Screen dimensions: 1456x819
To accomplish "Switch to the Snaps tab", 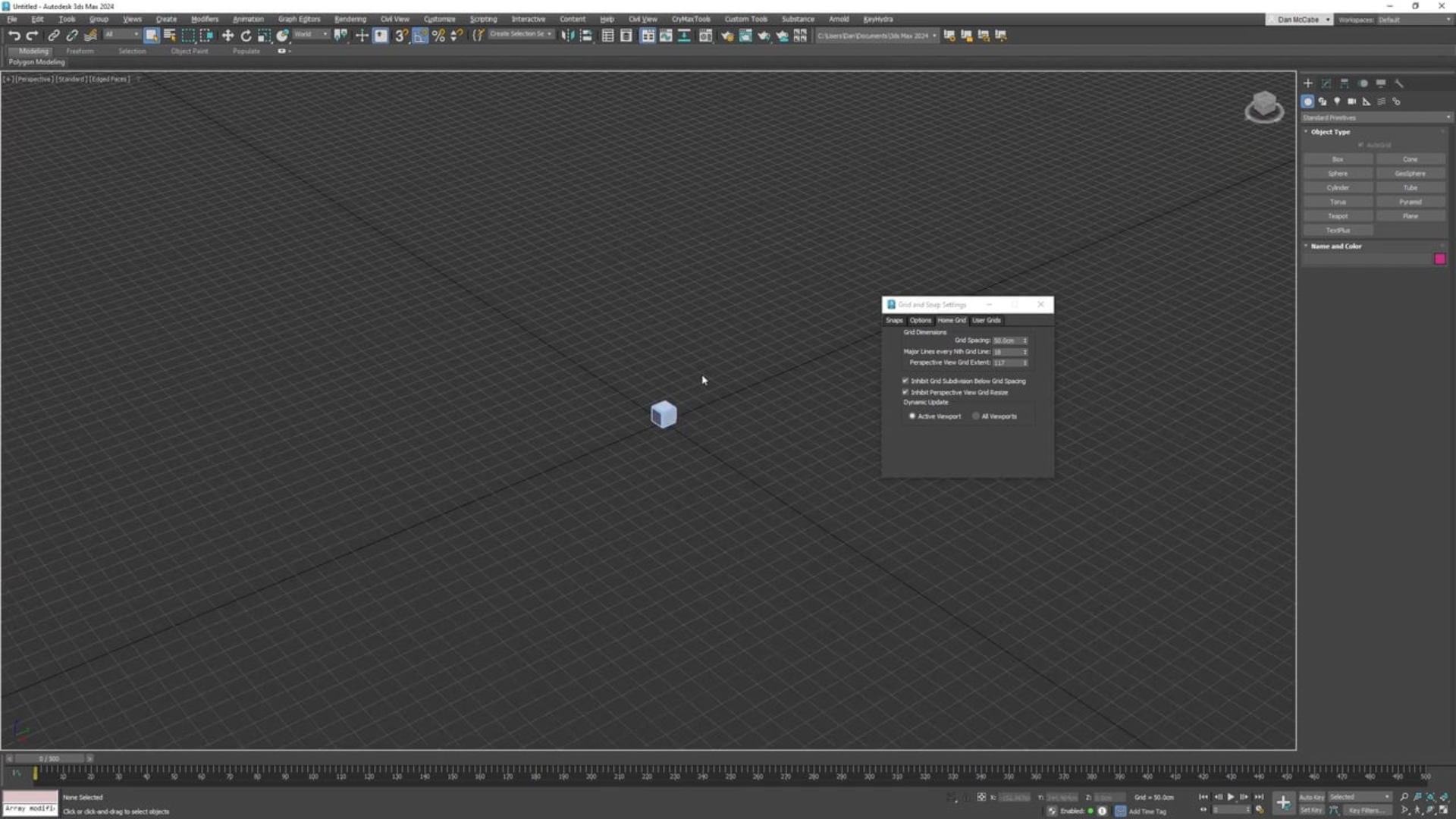I will (x=894, y=320).
